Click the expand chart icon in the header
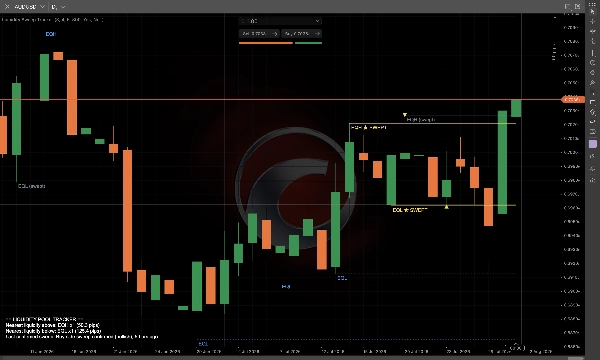Image resolution: width=600 pixels, height=360 pixels. coord(577,7)
